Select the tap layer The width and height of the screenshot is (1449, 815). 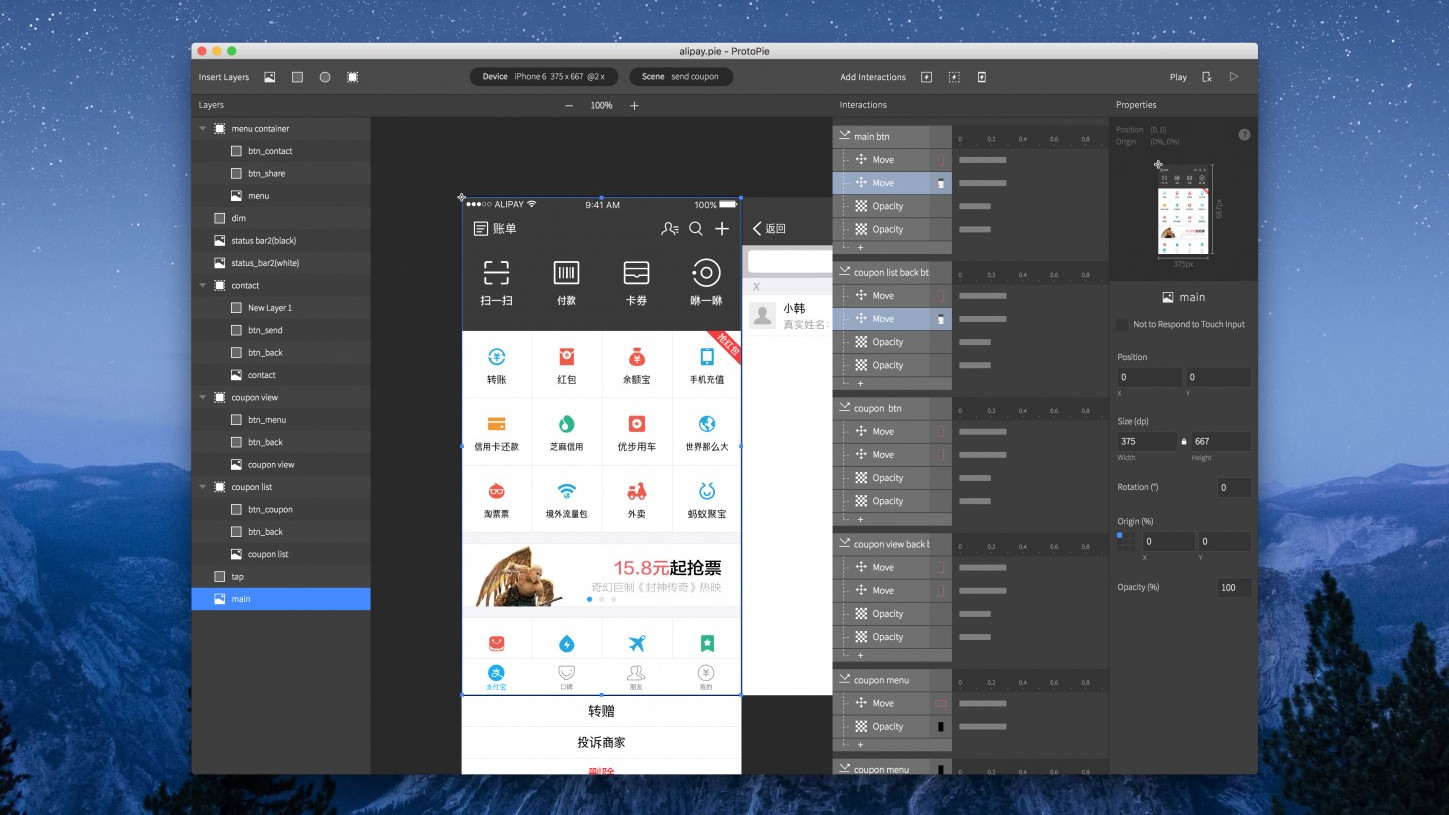coord(280,577)
